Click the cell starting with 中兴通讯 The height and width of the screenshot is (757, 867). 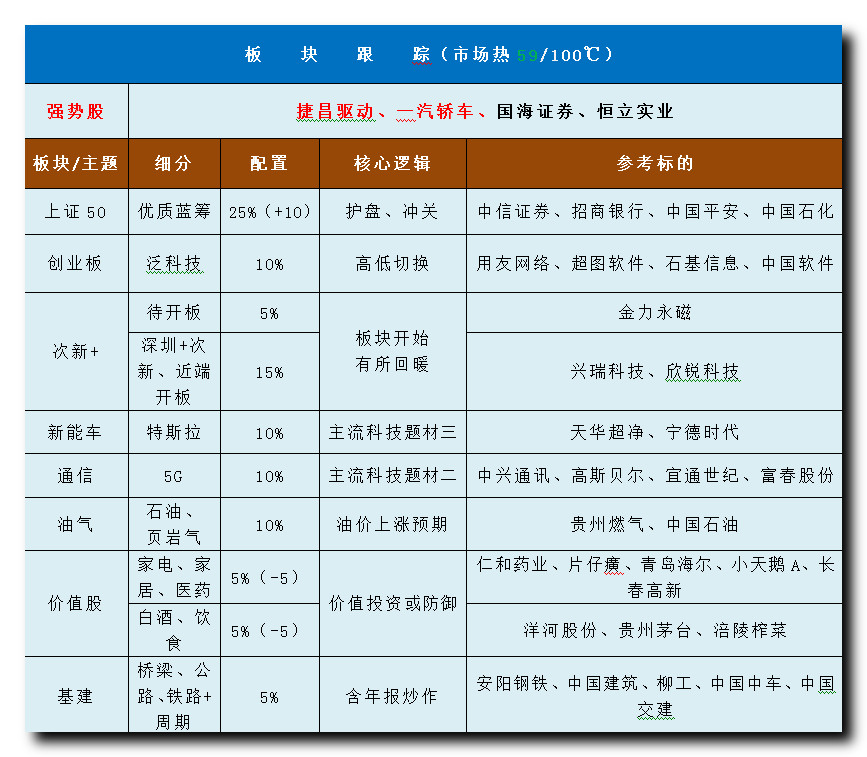[x=655, y=476]
